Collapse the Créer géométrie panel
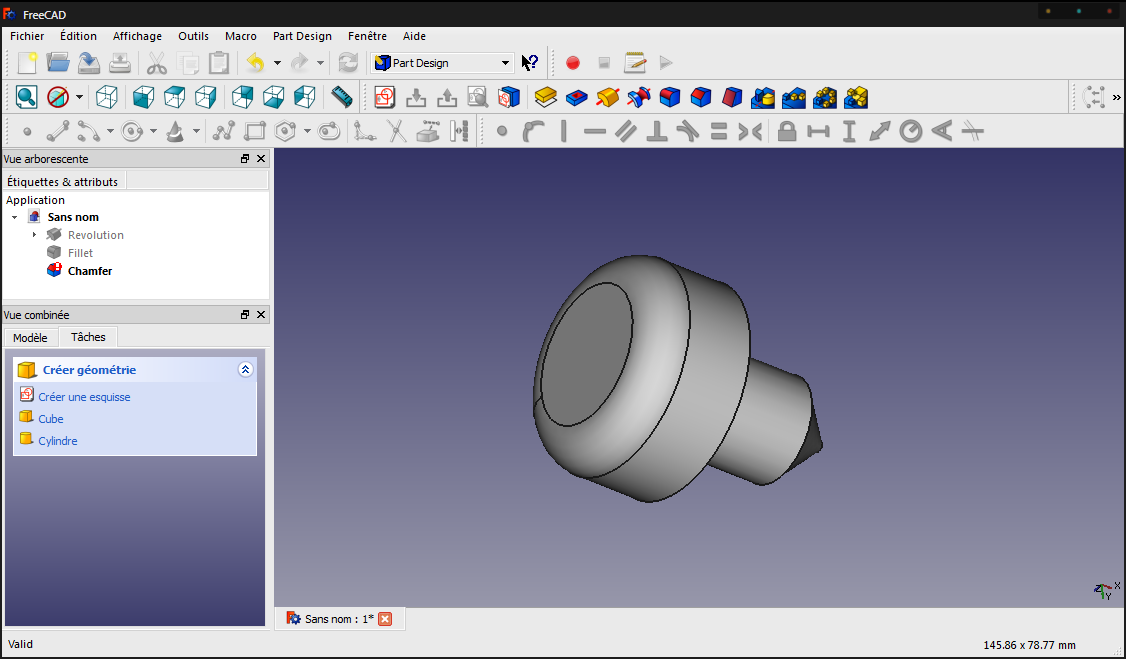Screen dimensions: 1126x659 pyautogui.click(x=245, y=370)
